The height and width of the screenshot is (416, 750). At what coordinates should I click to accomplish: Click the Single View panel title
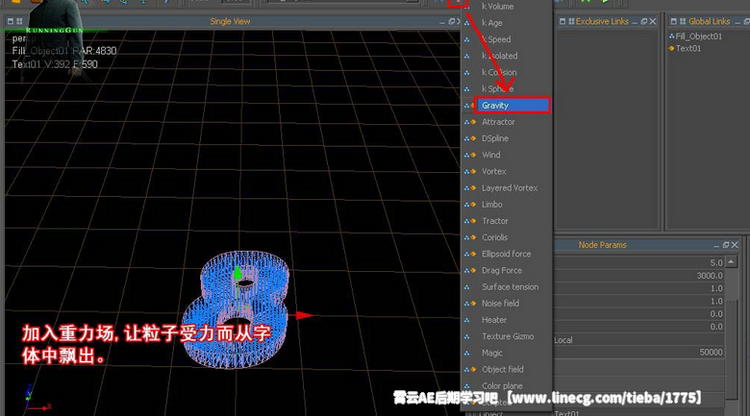[x=230, y=22]
